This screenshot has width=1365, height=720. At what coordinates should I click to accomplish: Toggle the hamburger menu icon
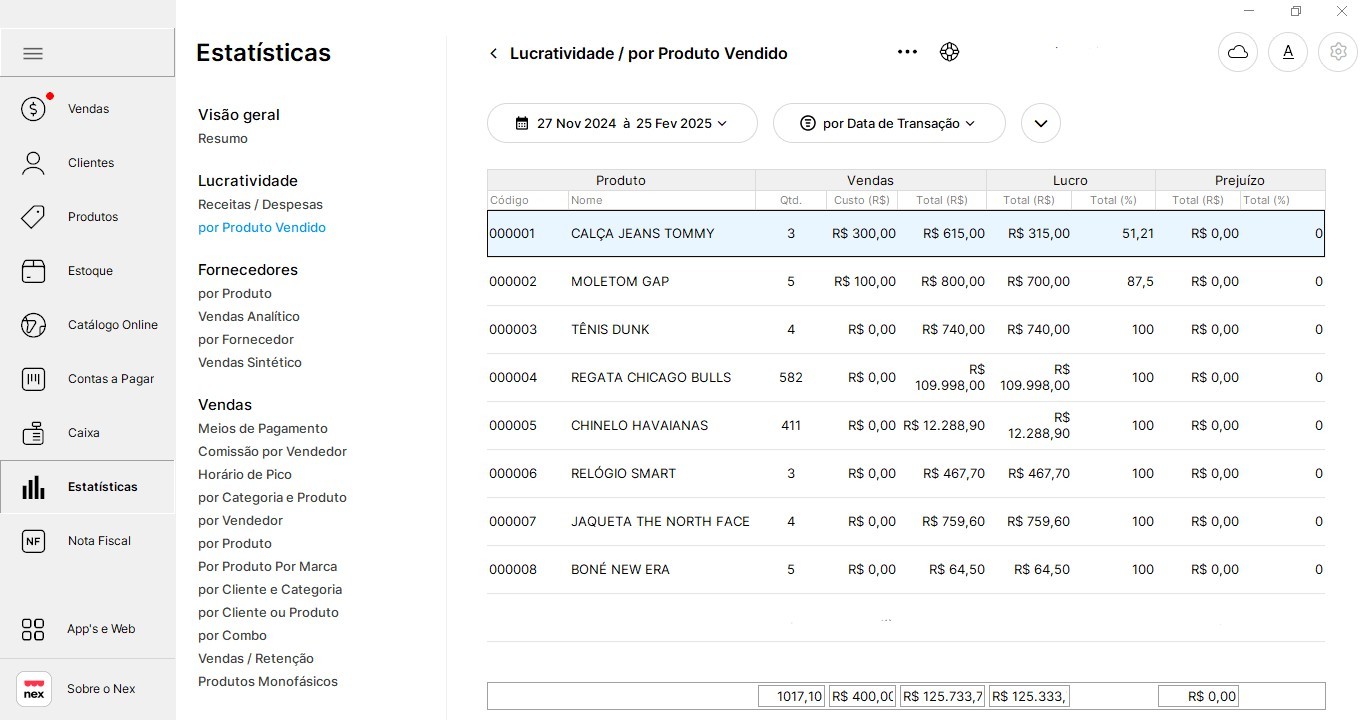[33, 54]
